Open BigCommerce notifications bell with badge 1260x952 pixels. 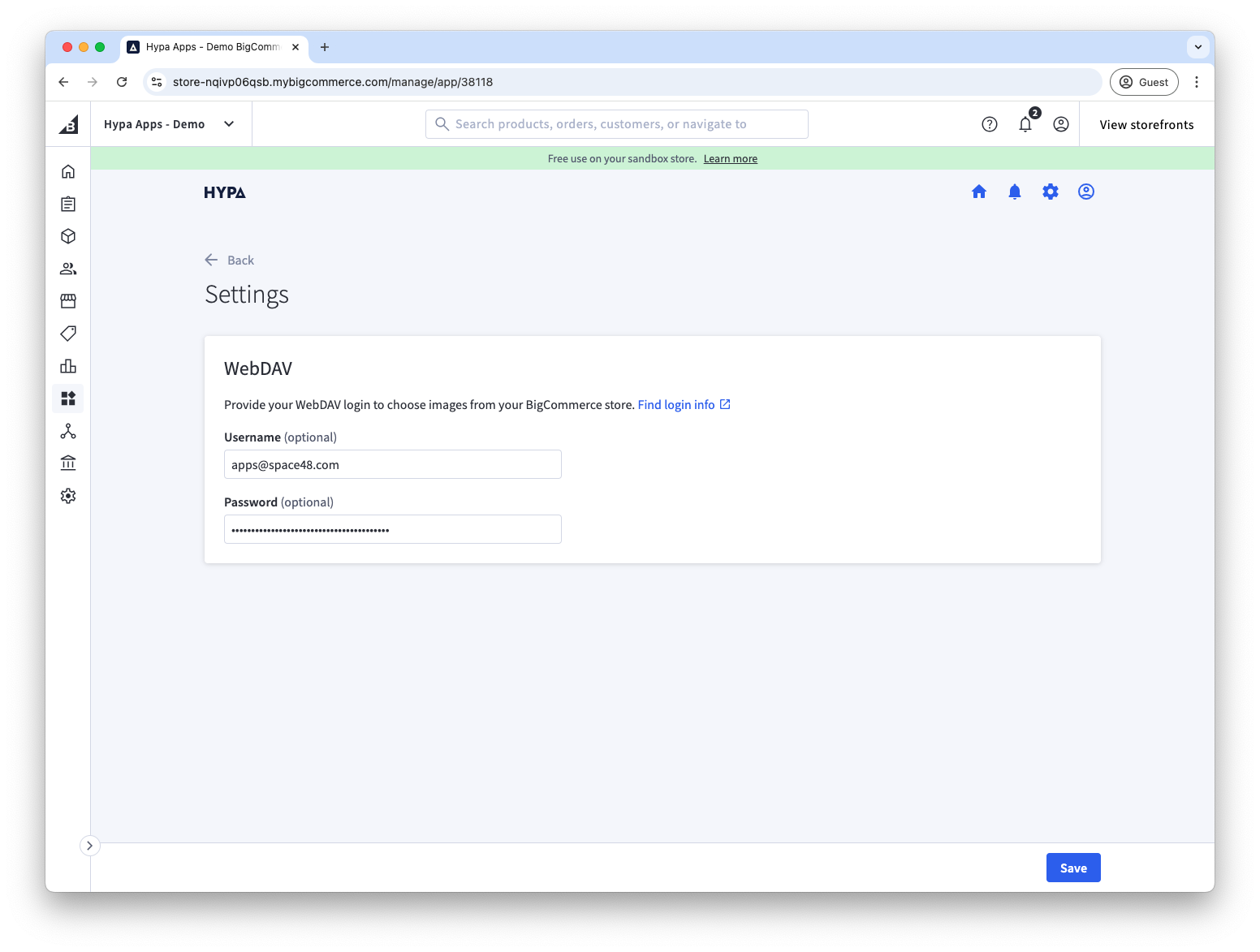[1026, 123]
